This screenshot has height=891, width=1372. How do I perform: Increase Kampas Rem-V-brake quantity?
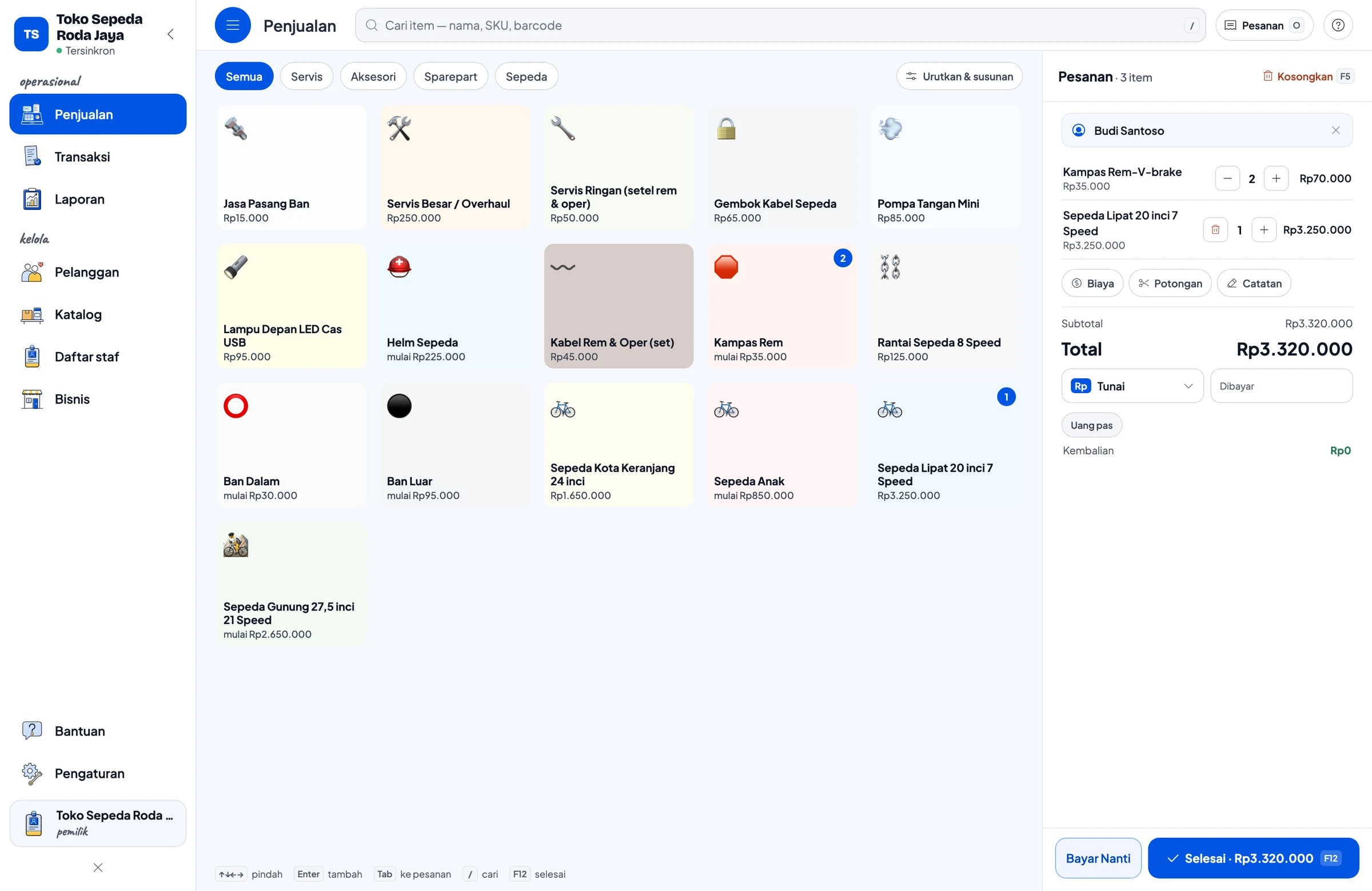(1276, 179)
